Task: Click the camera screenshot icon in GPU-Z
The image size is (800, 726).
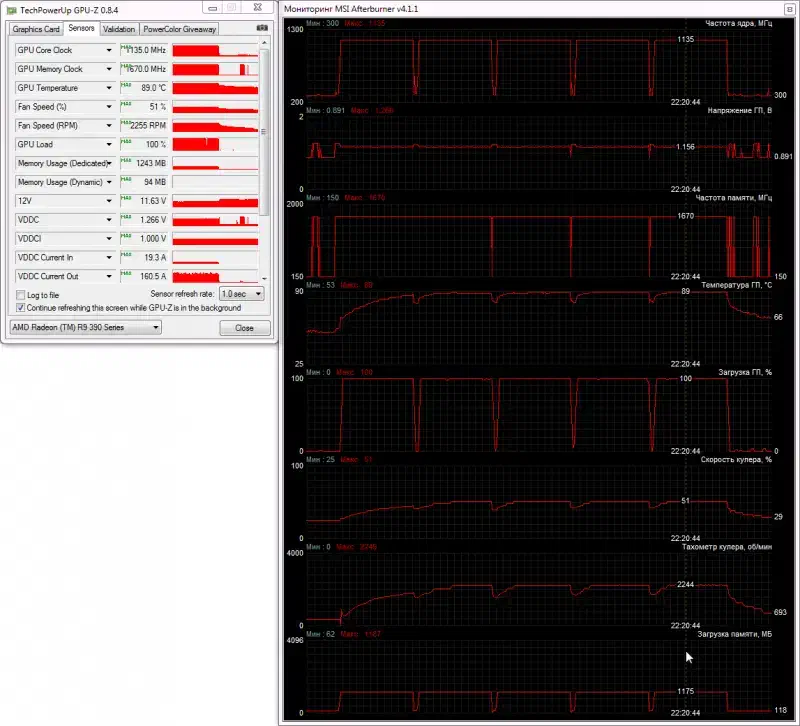Action: [x=262, y=29]
